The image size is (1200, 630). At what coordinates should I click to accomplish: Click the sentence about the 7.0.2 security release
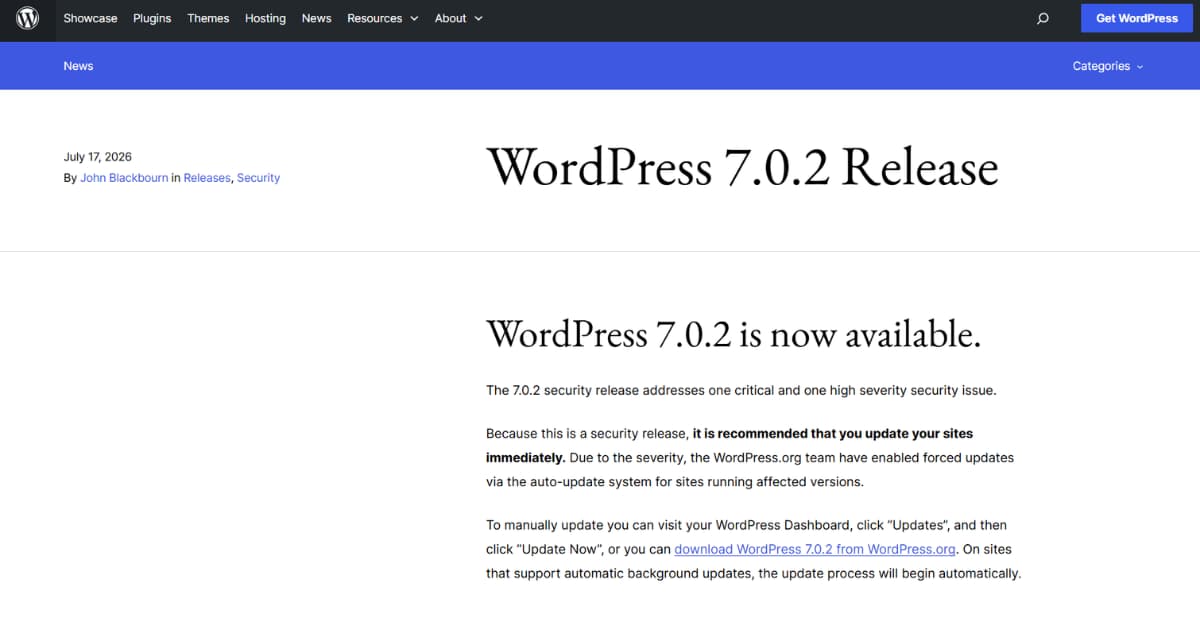pos(741,390)
